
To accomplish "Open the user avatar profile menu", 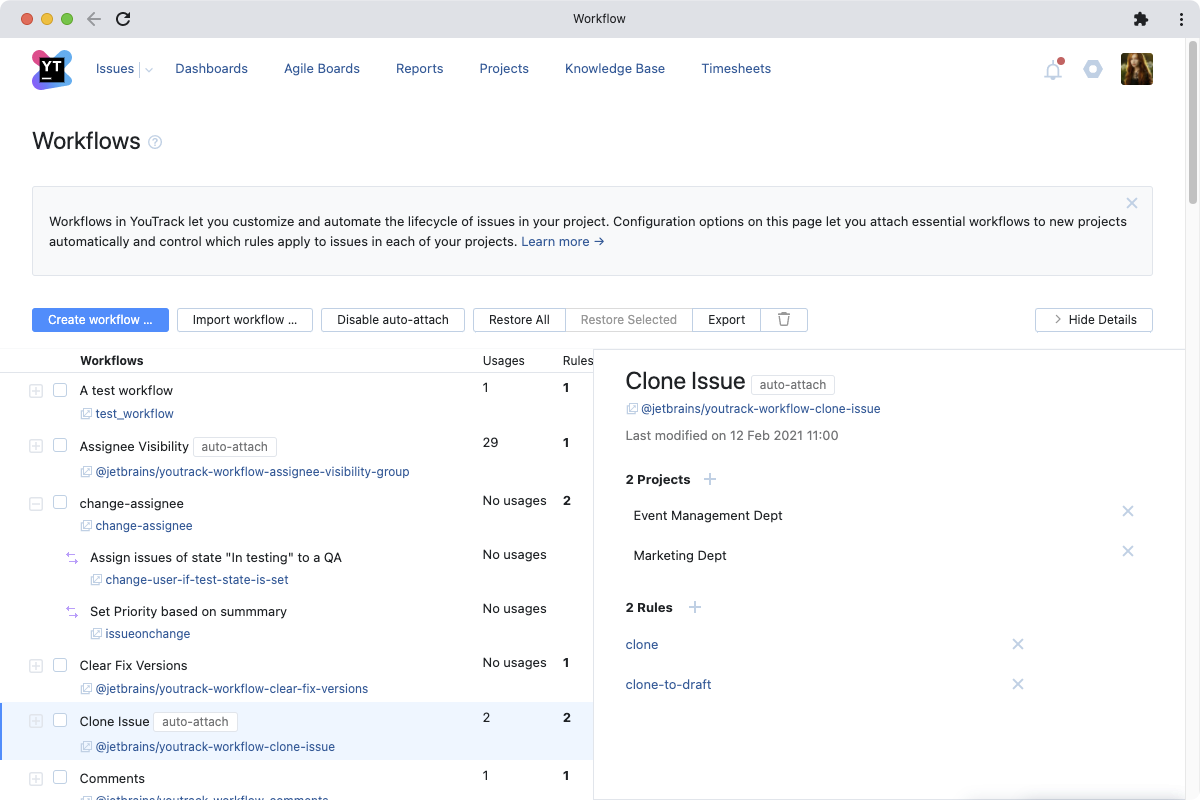I will (1137, 69).
